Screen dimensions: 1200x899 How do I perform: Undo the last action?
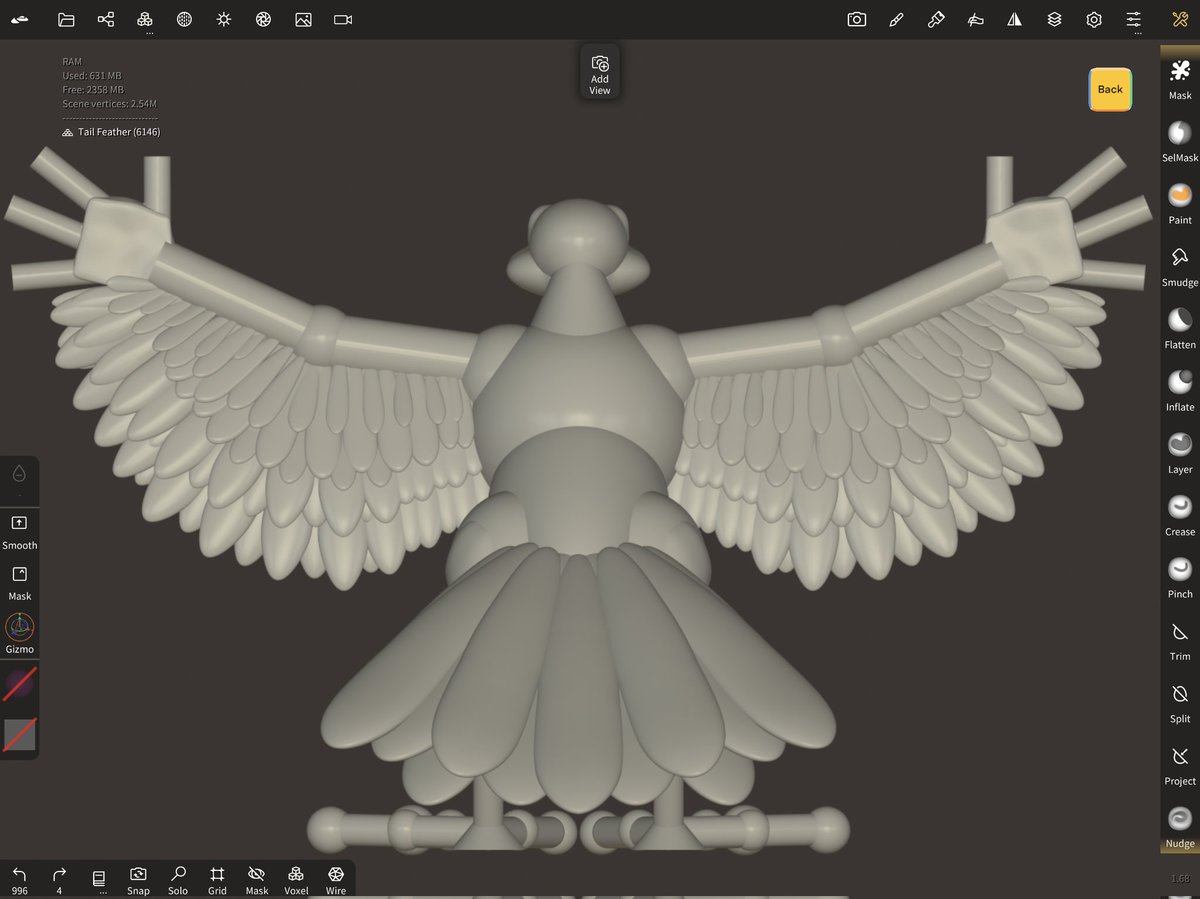click(x=20, y=879)
